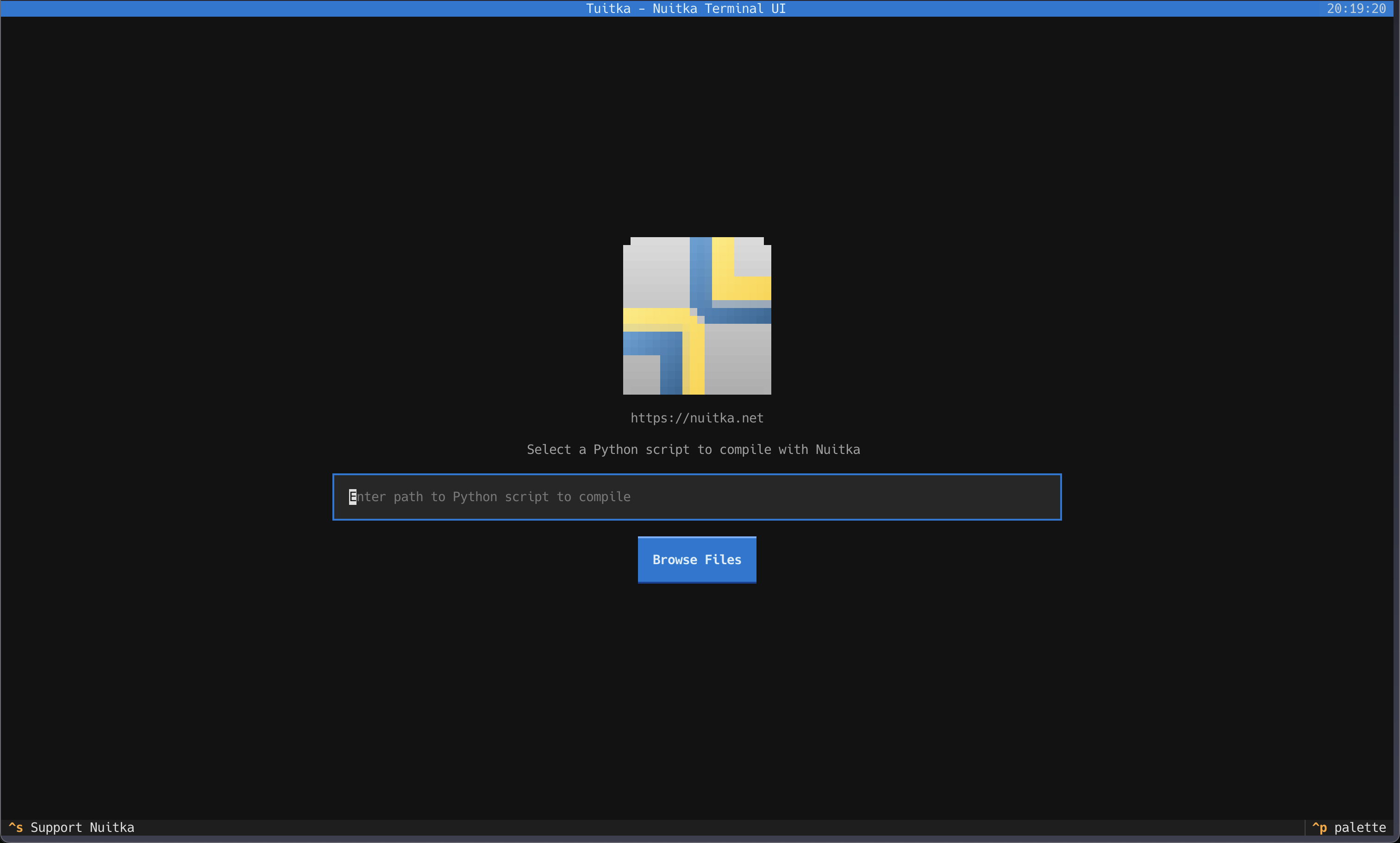Click the yellow upper-right segment of the logo

(741, 268)
